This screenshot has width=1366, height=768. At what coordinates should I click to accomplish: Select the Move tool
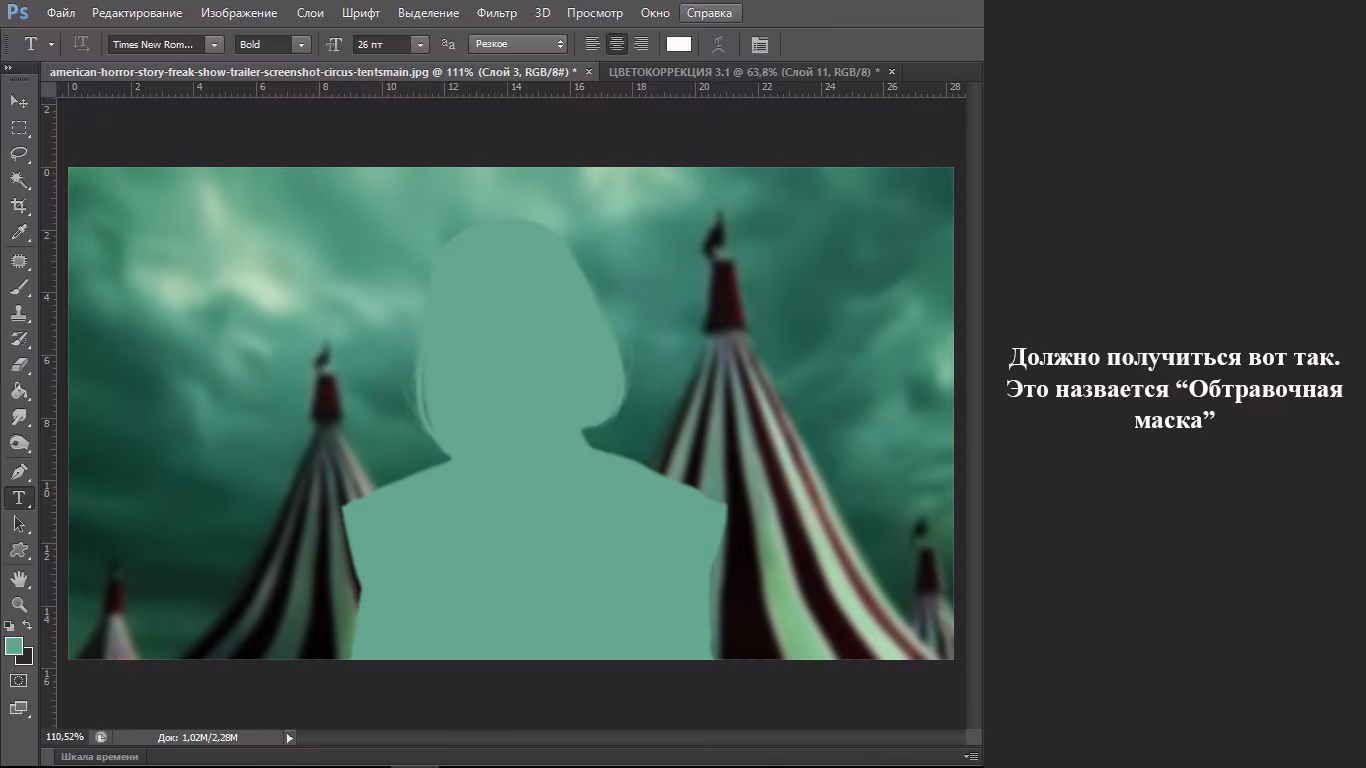pyautogui.click(x=19, y=102)
